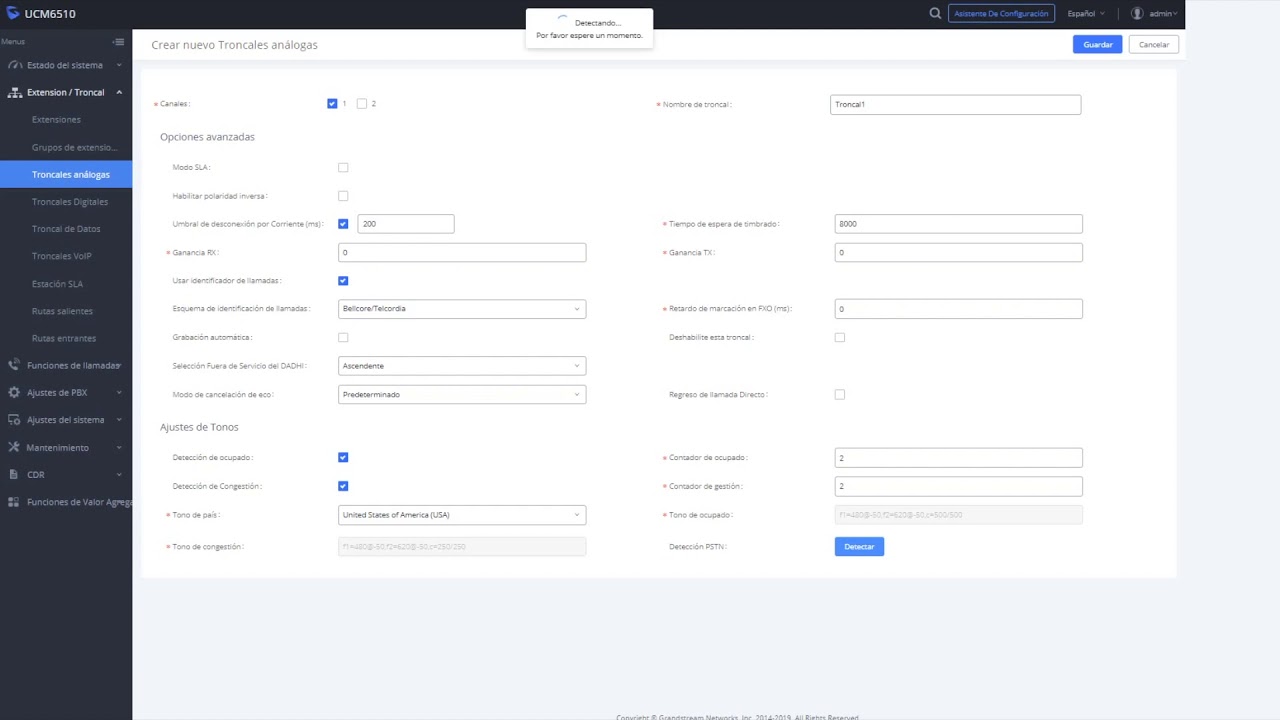Open the admin account dropdown arrow
The width and height of the screenshot is (1280, 720).
tap(1175, 14)
